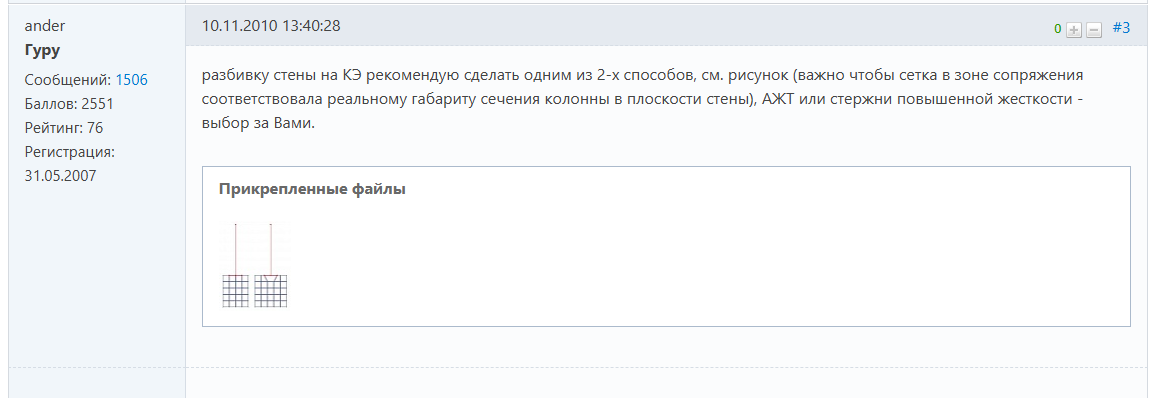Viewport: 1157px width, 398px height.
Task: Click the Сообщений label text
Action: pos(68,80)
